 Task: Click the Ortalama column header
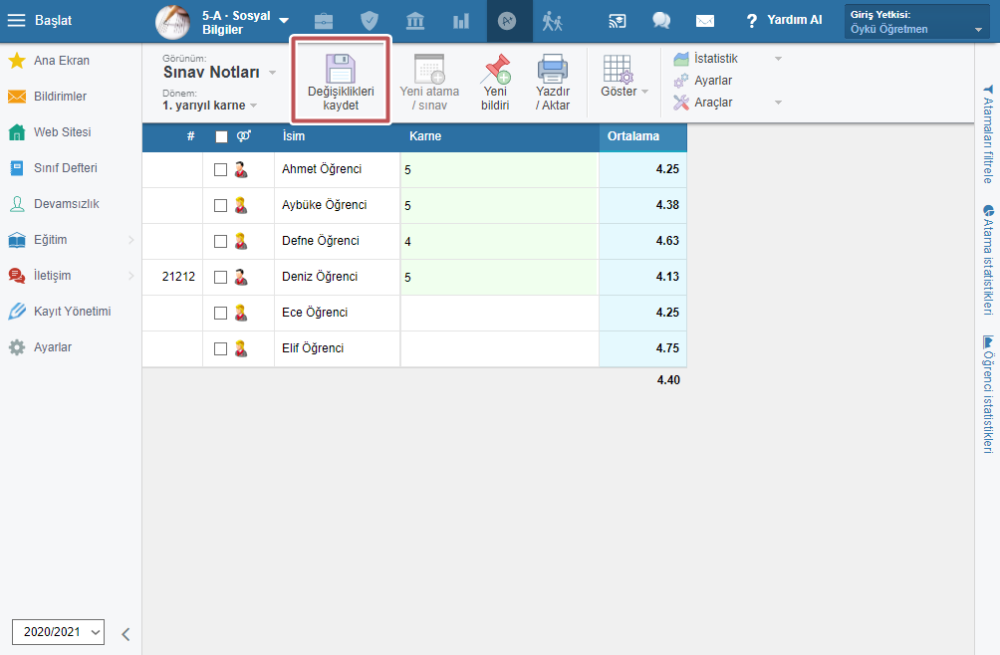[633, 136]
